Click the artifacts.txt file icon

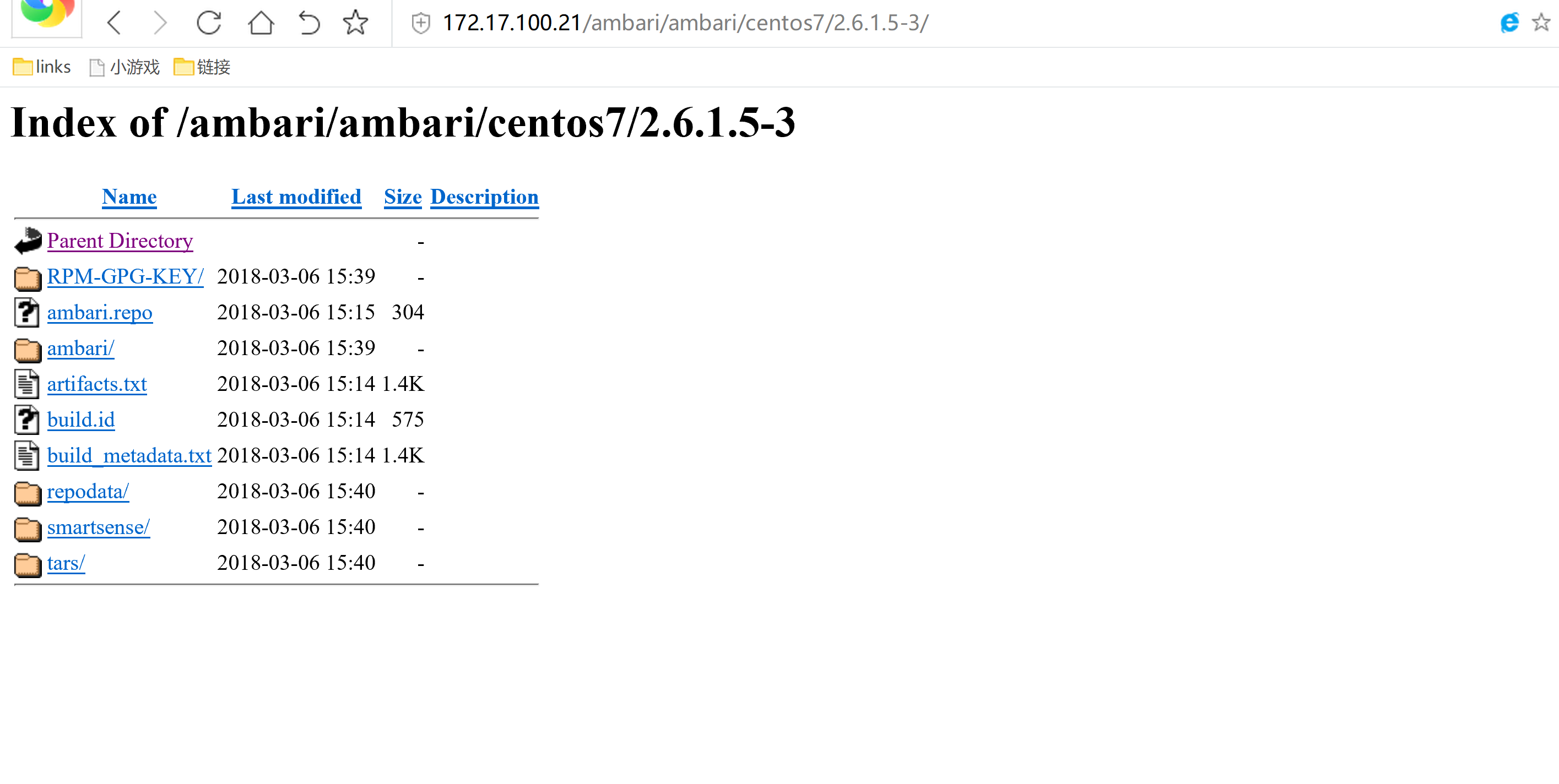pos(26,384)
